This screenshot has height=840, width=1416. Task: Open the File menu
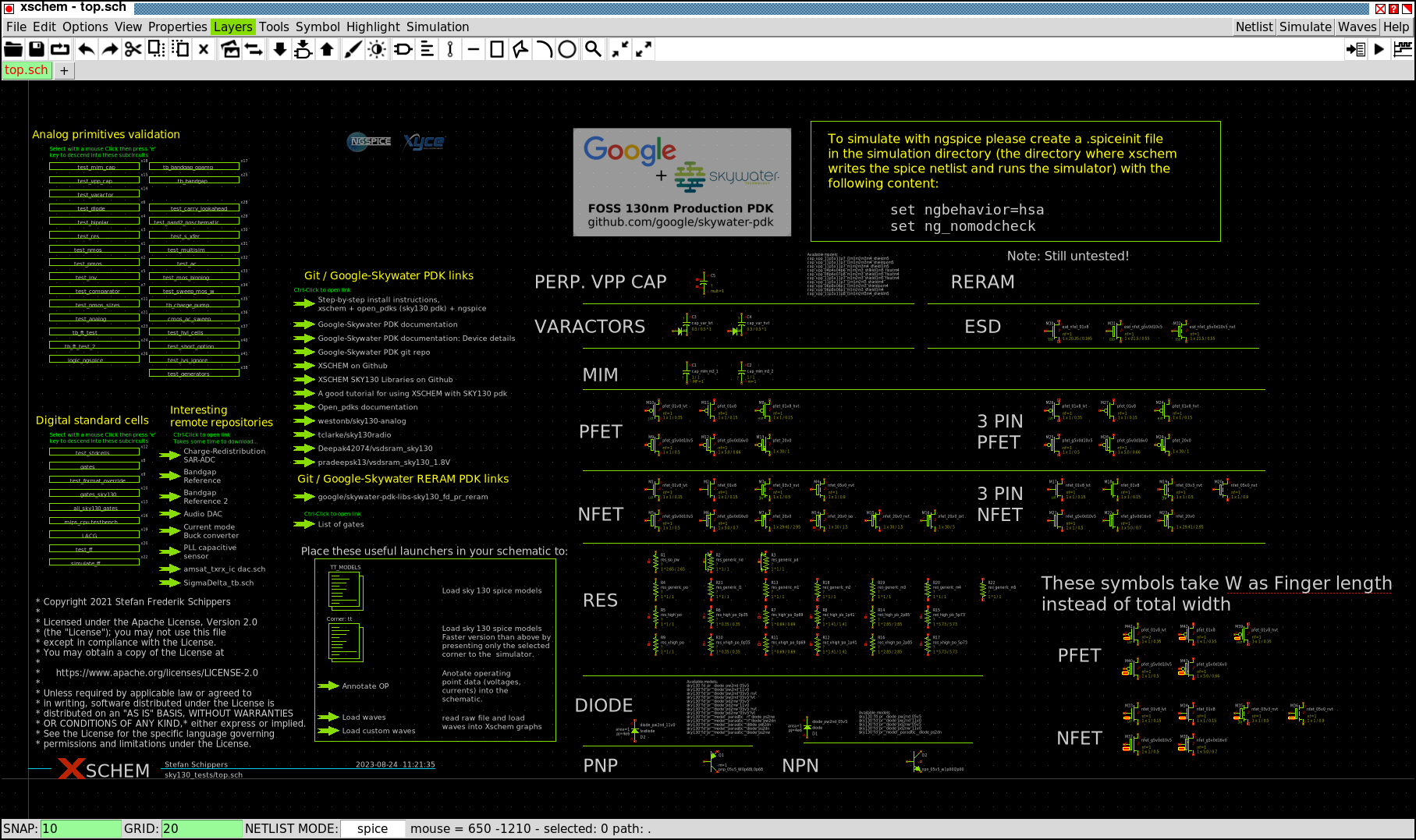16,27
